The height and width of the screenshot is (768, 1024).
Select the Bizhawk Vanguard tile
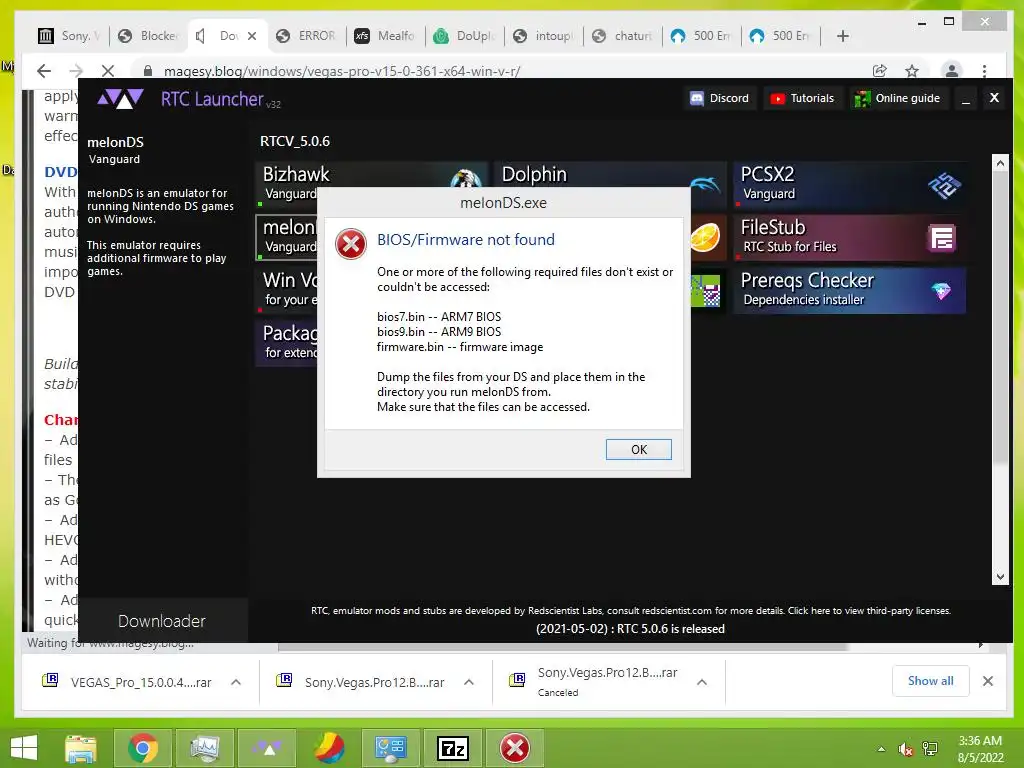click(x=371, y=175)
